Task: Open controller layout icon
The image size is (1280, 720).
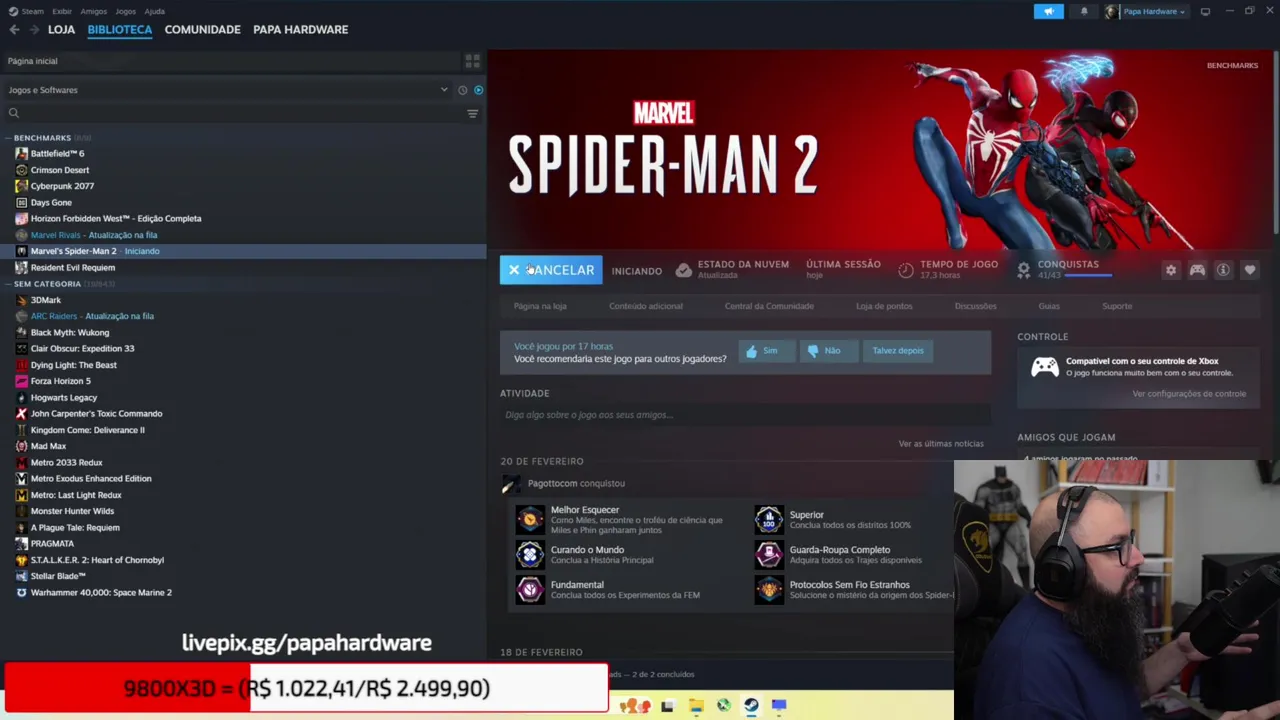Action: pos(1197,270)
